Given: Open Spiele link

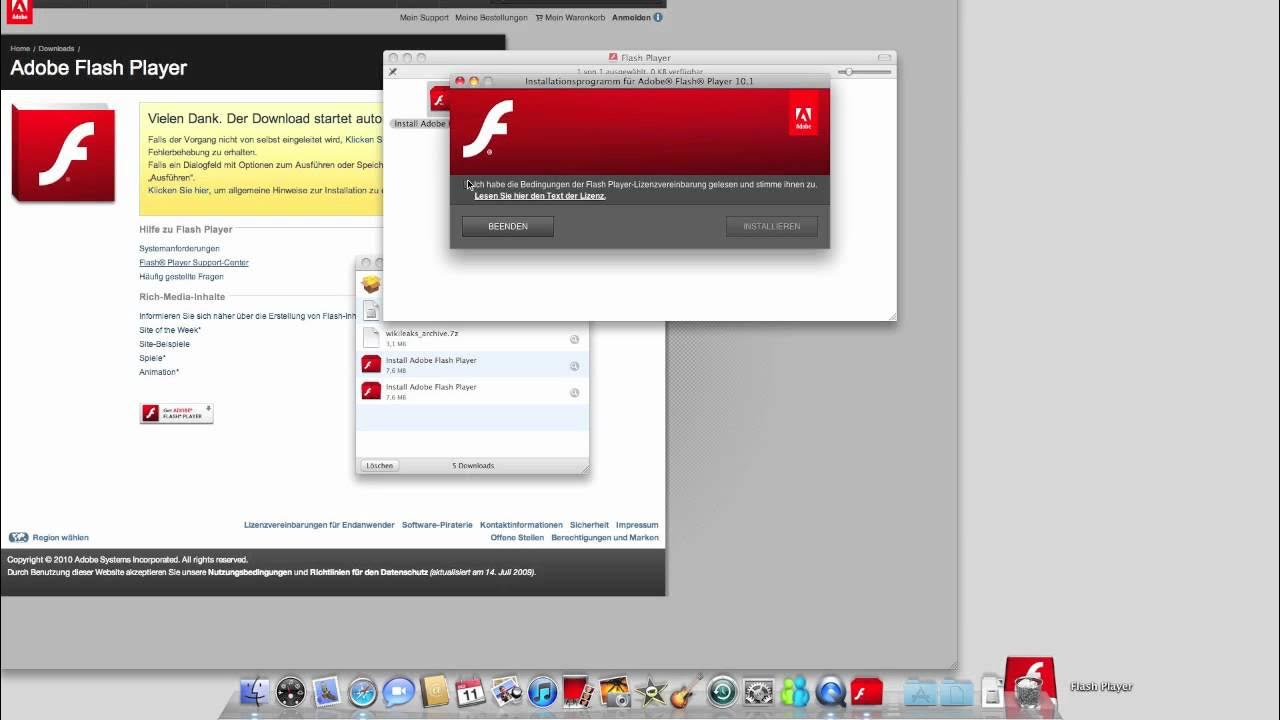Looking at the screenshot, I should (152, 358).
